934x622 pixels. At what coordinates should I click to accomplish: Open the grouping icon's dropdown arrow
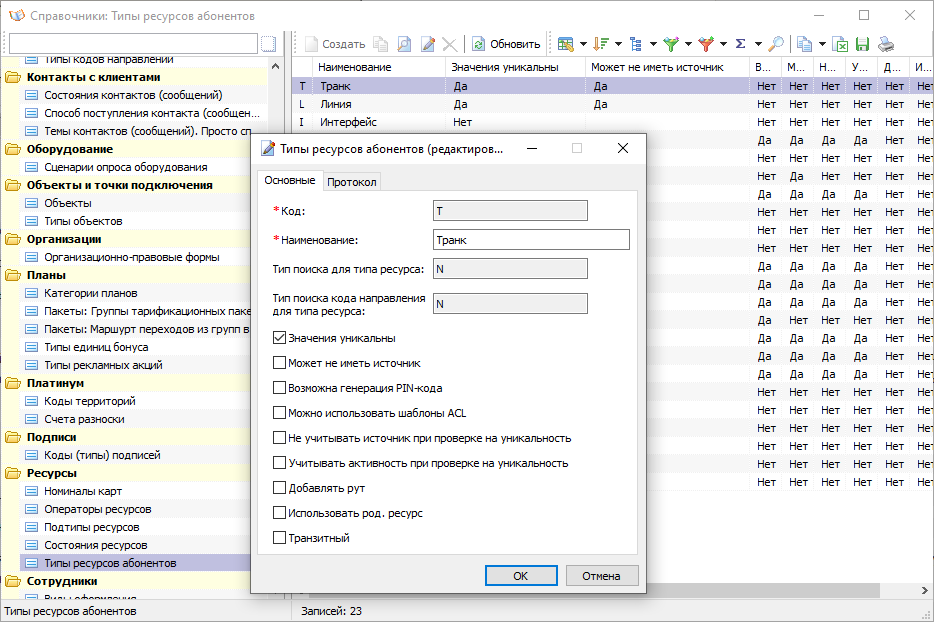click(x=653, y=44)
